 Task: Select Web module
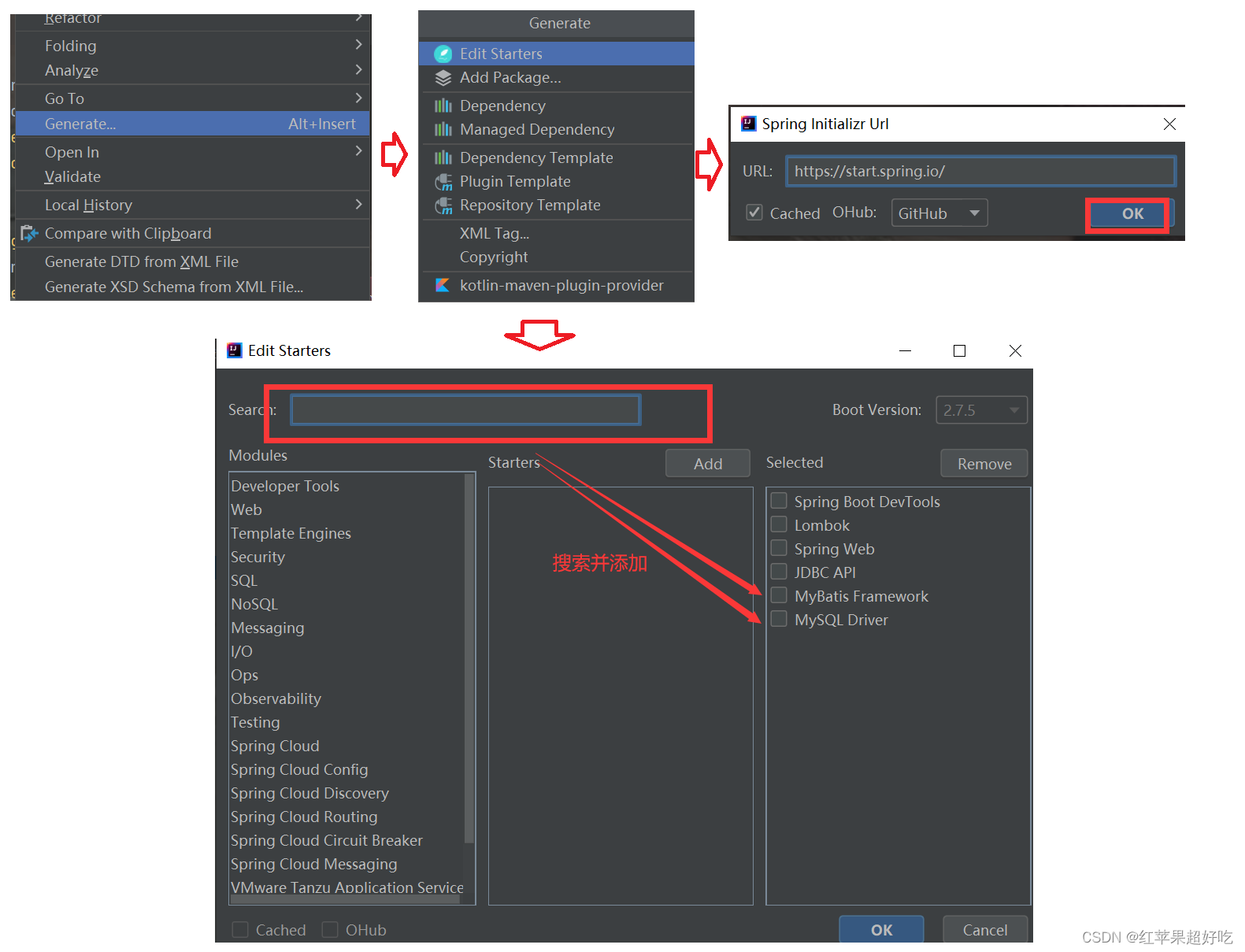point(347,509)
